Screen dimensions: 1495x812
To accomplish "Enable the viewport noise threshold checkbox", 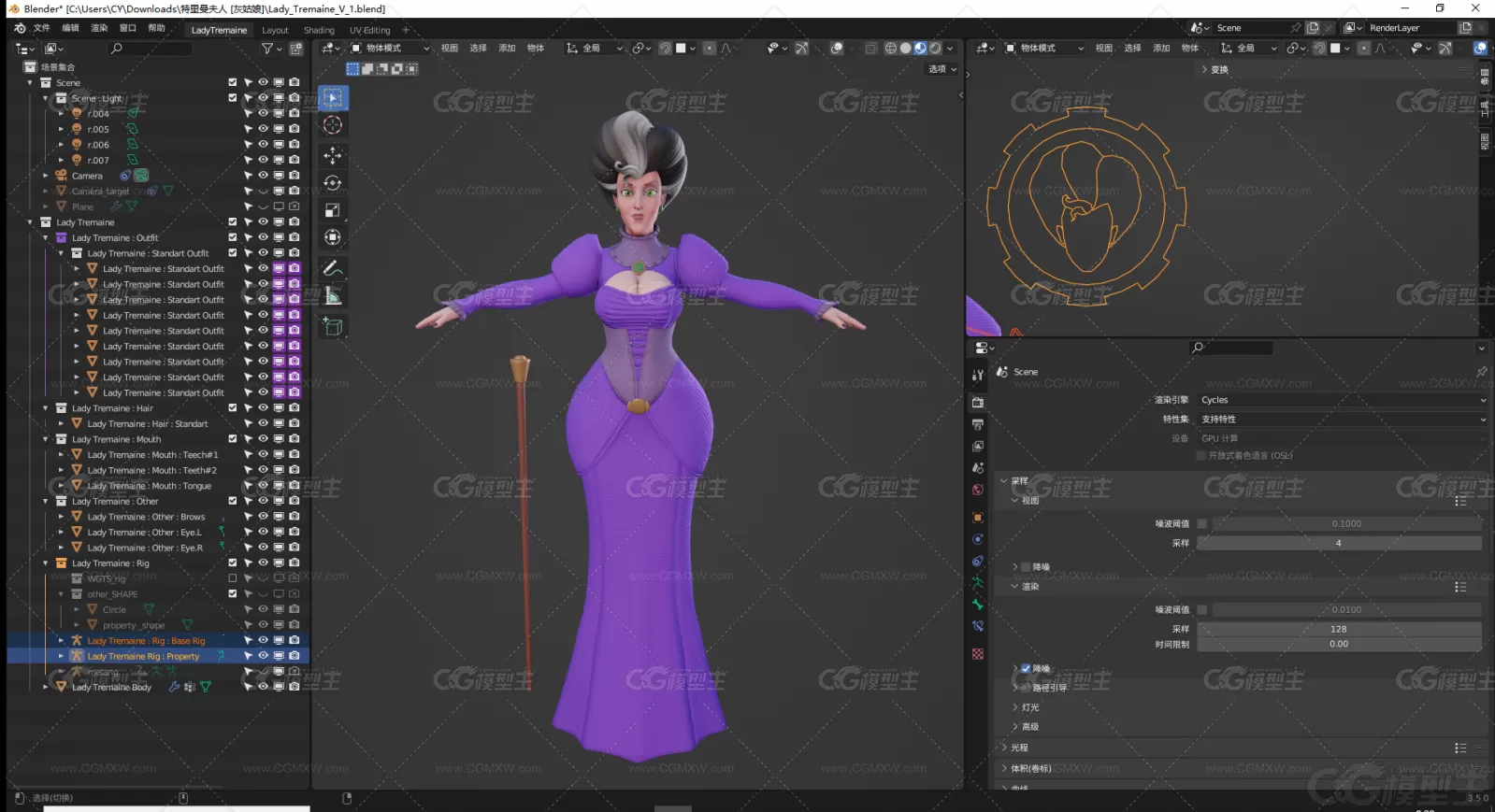I will [x=1202, y=524].
